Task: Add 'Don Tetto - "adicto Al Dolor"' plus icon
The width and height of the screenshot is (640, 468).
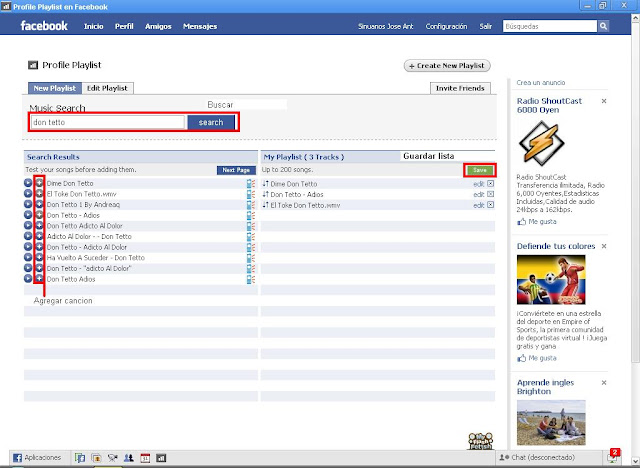Action: click(39, 268)
